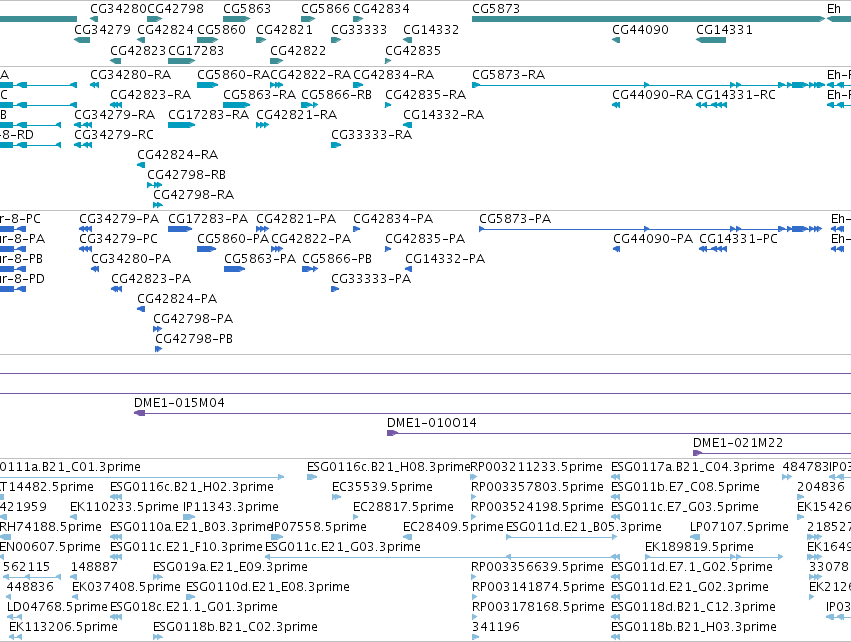The image size is (851, 642).
Task: Click transcript CG42834-RA label
Action: tap(393, 74)
